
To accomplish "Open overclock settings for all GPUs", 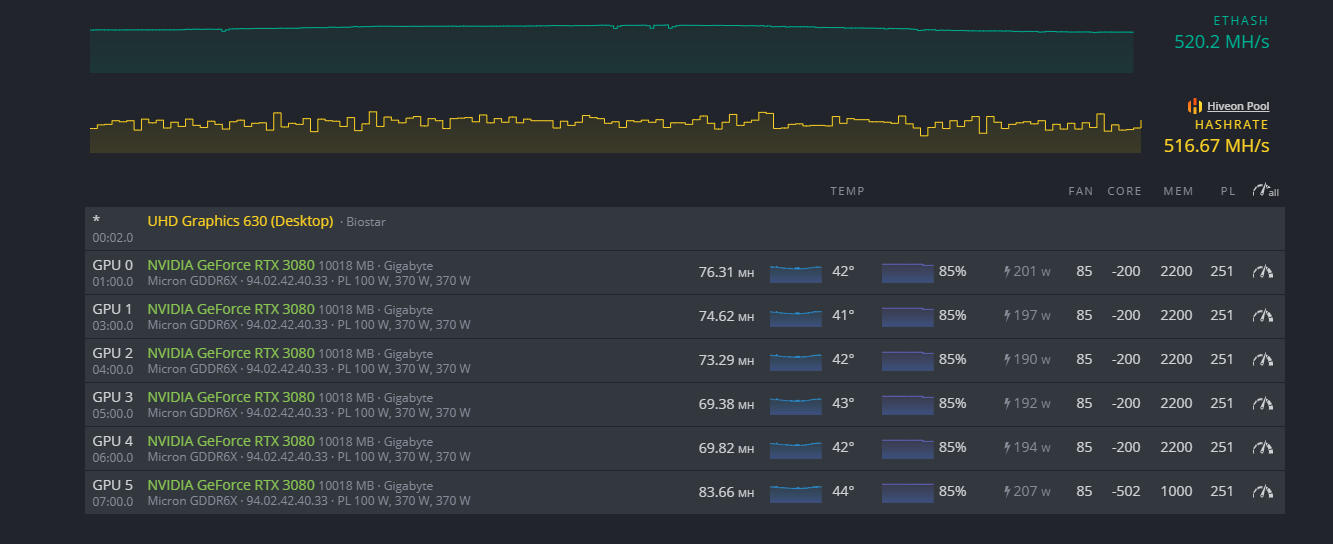I will pyautogui.click(x=1265, y=190).
